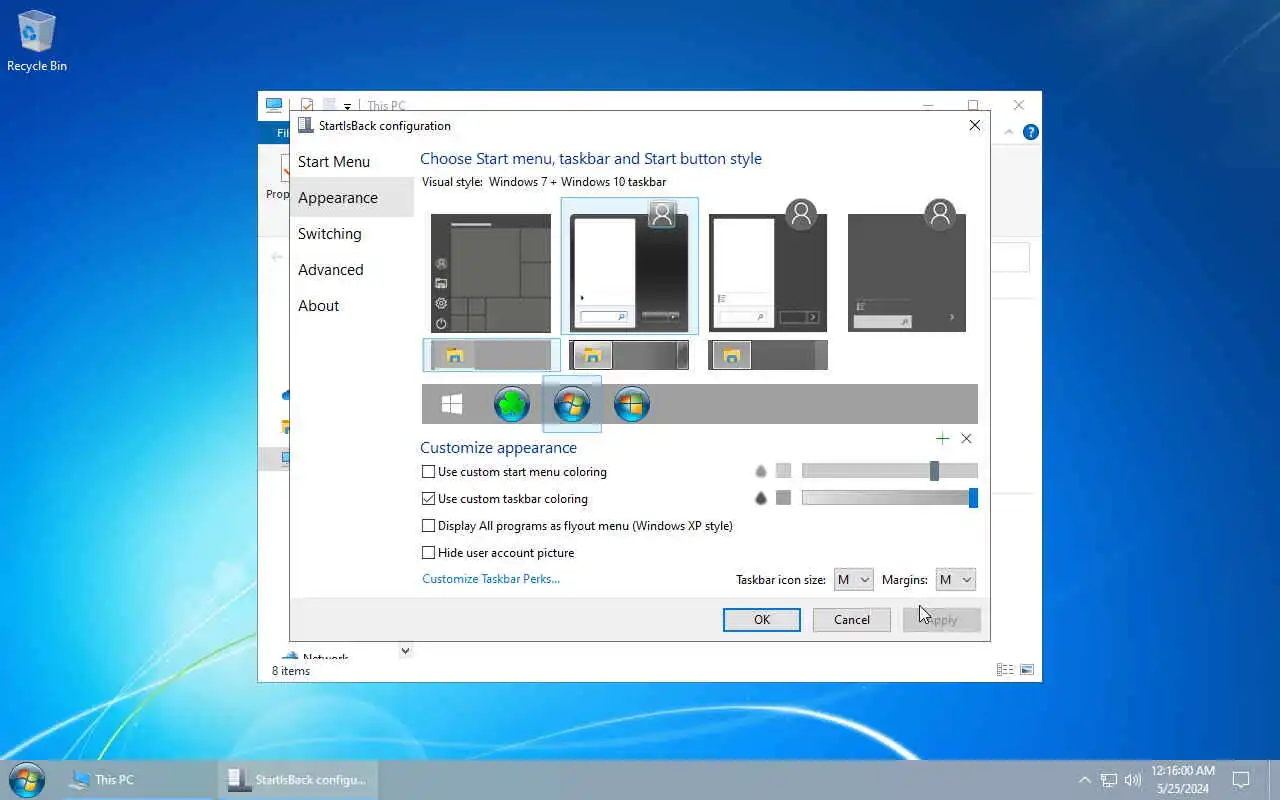This screenshot has height=800, width=1280.
Task: Pick taskbar color swatch
Action: tap(783, 498)
